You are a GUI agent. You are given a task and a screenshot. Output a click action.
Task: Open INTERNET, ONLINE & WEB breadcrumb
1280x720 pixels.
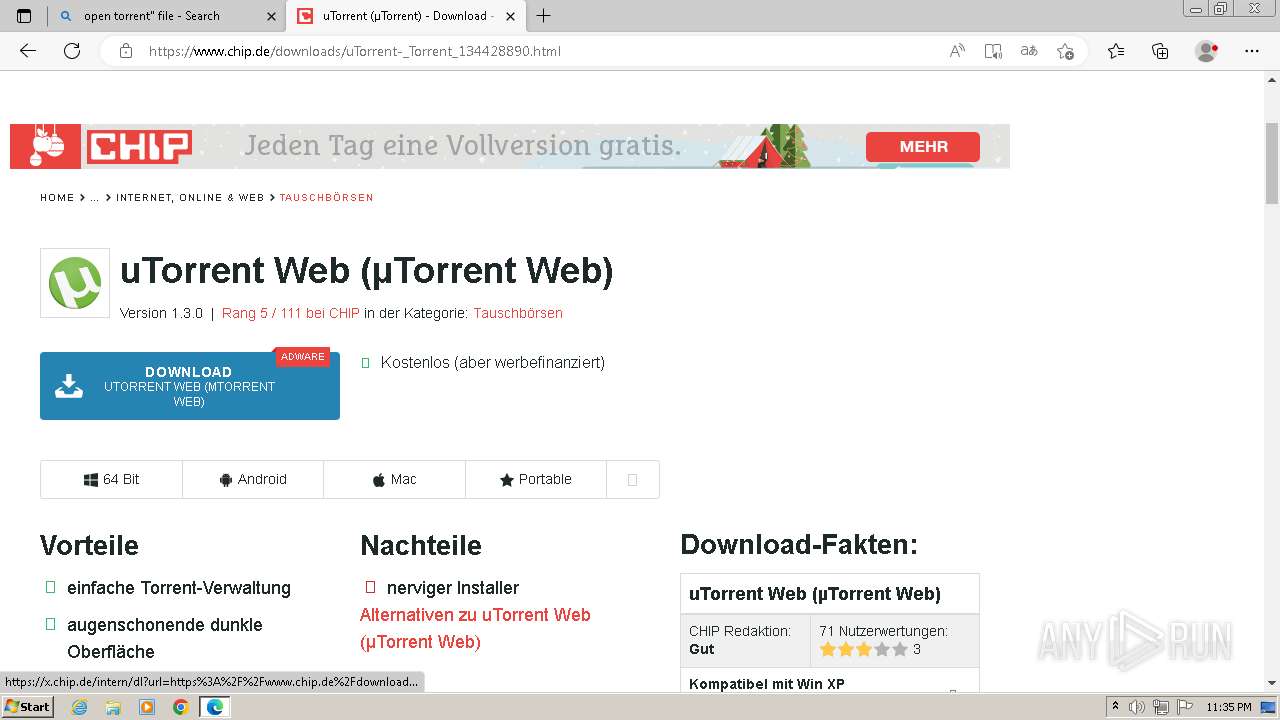[x=190, y=198]
